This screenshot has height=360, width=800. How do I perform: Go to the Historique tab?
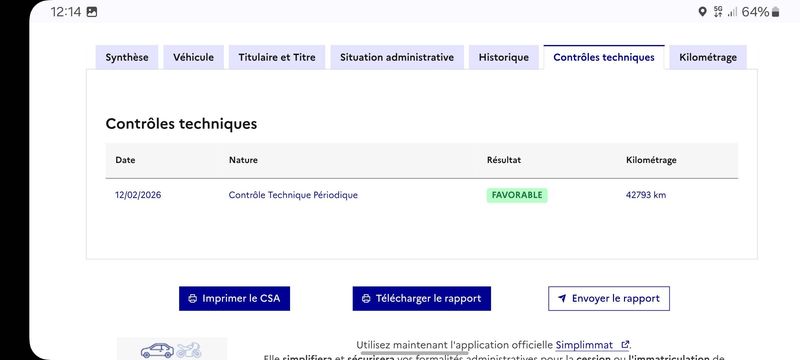(504, 57)
